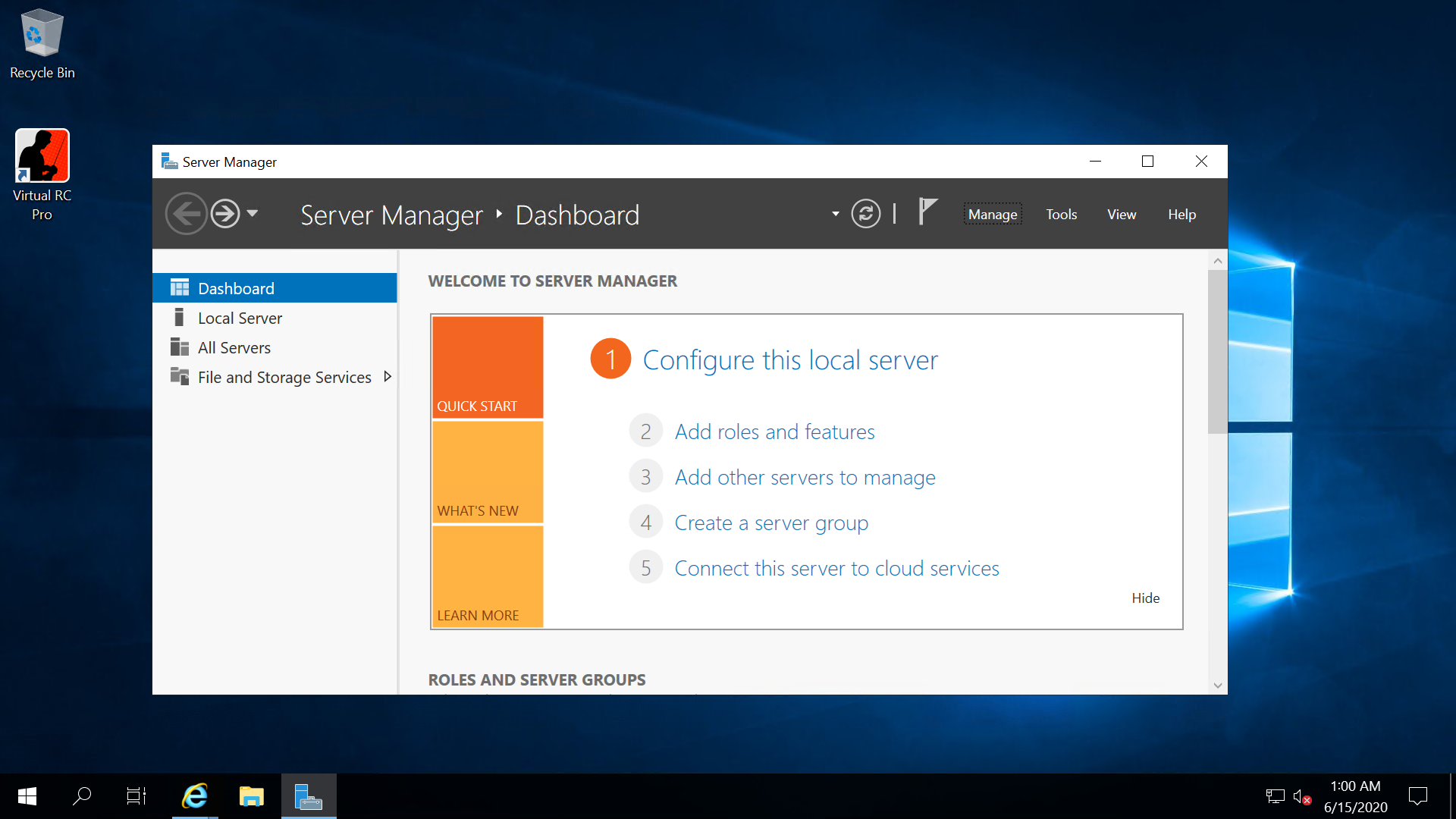
Task: Open the navigation history dropdown arrow
Action: (x=253, y=214)
